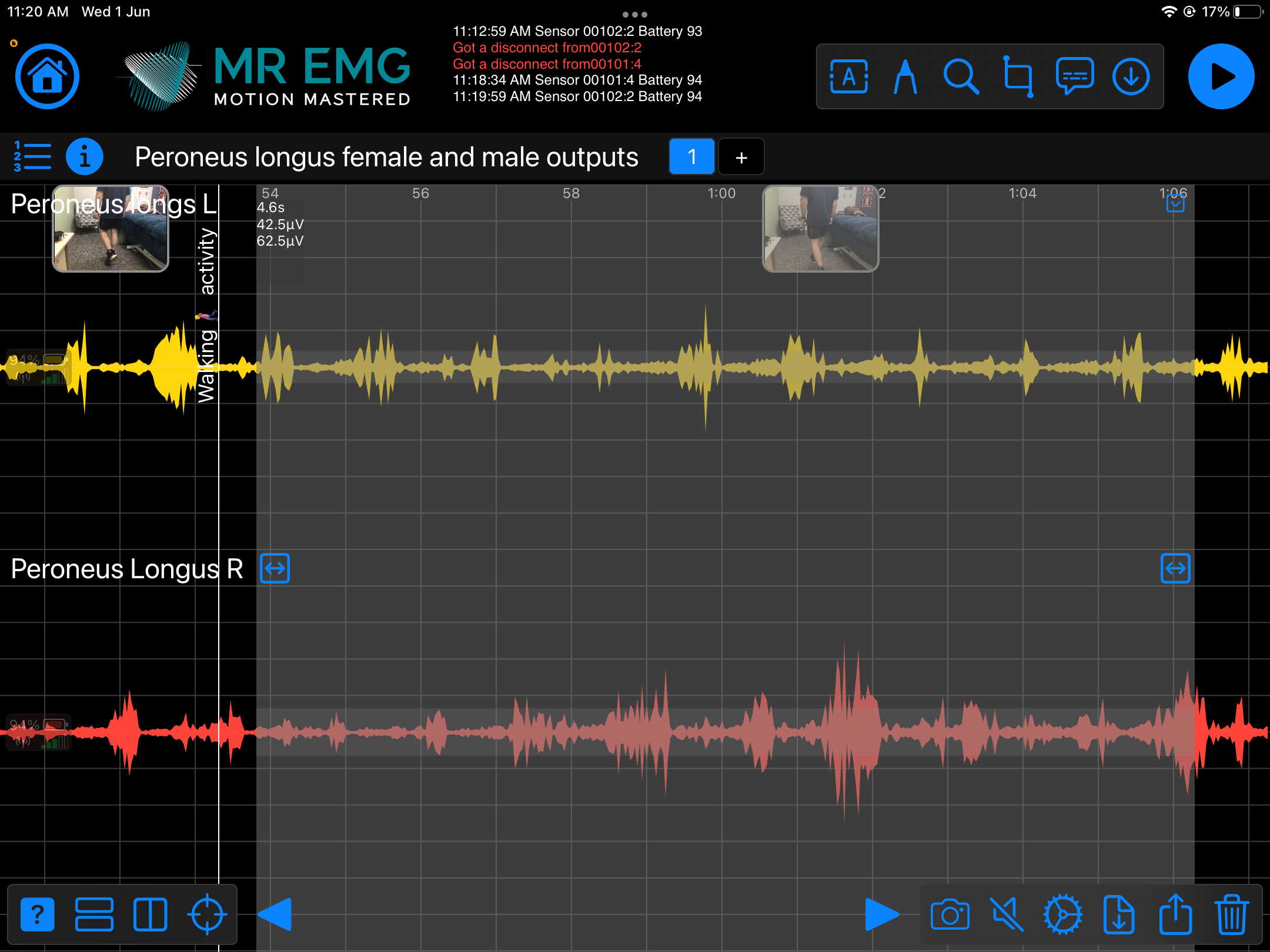Step backward with left arrow
This screenshot has width=1270, height=952.
click(x=275, y=914)
